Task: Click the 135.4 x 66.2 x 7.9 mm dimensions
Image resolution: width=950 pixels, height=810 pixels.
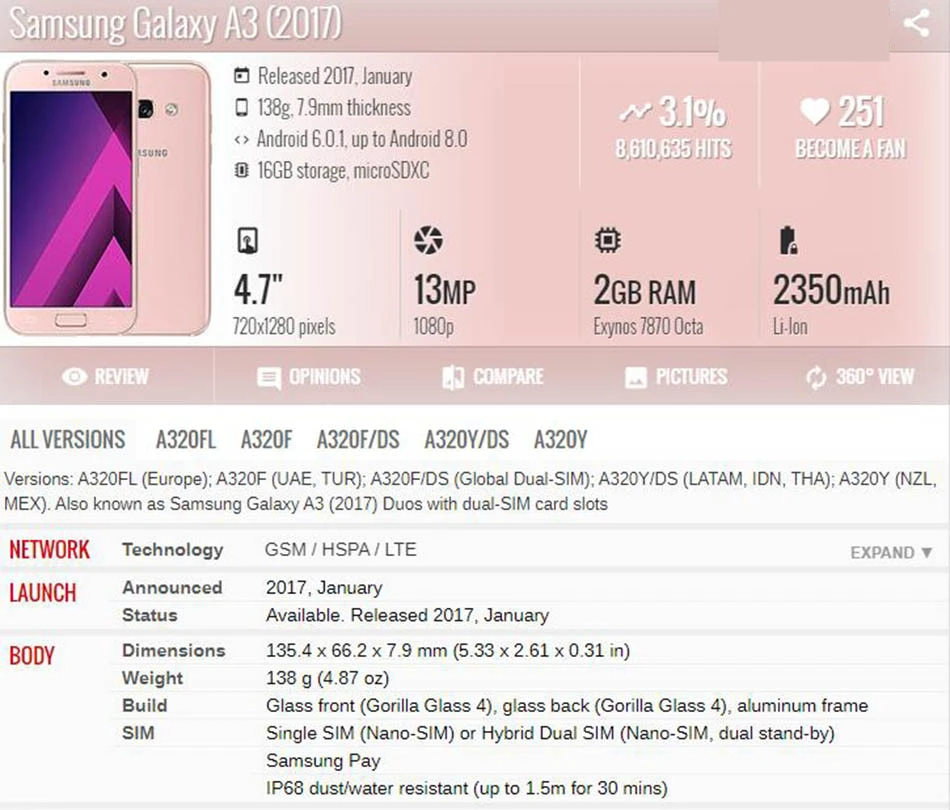Action: pos(448,650)
